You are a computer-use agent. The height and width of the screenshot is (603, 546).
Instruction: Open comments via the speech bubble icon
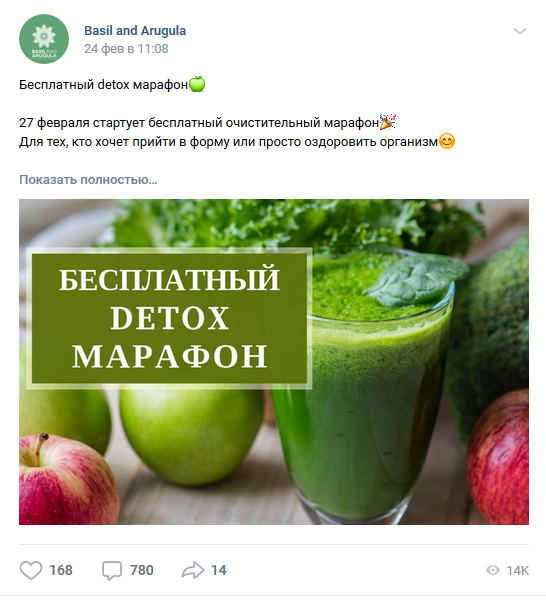click(112, 570)
